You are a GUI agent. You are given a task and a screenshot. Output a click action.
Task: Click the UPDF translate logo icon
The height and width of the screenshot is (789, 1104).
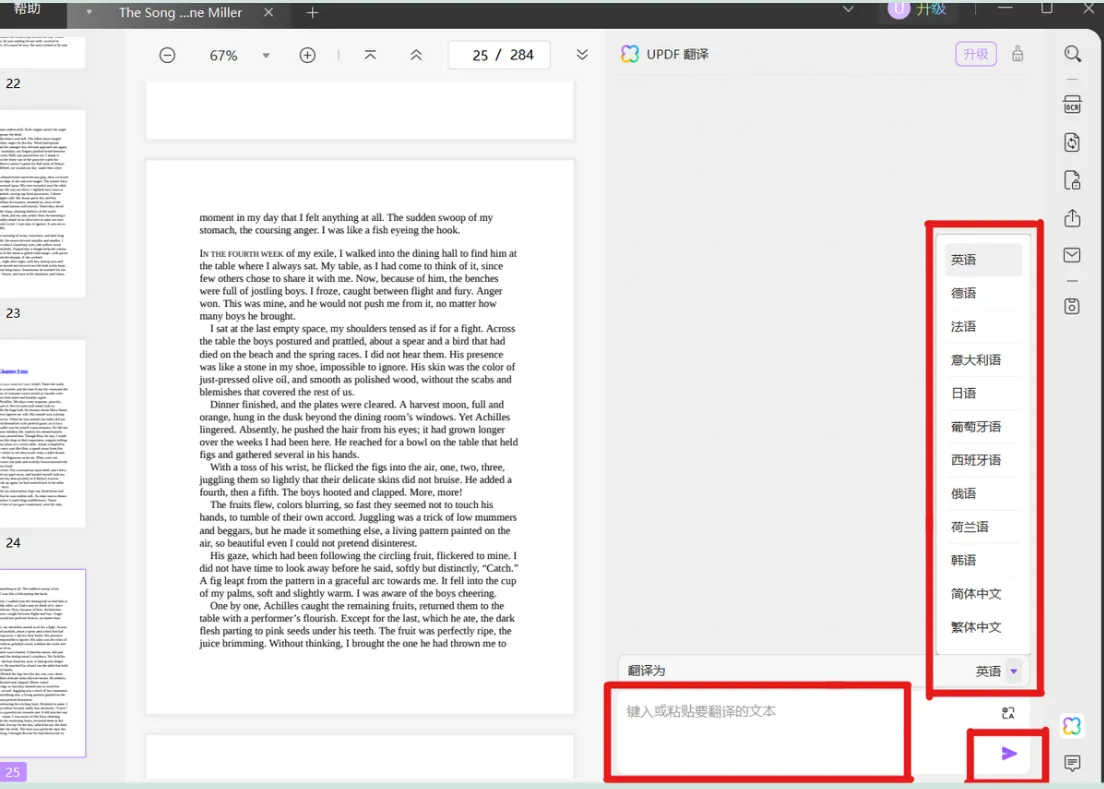pyautogui.click(x=629, y=54)
